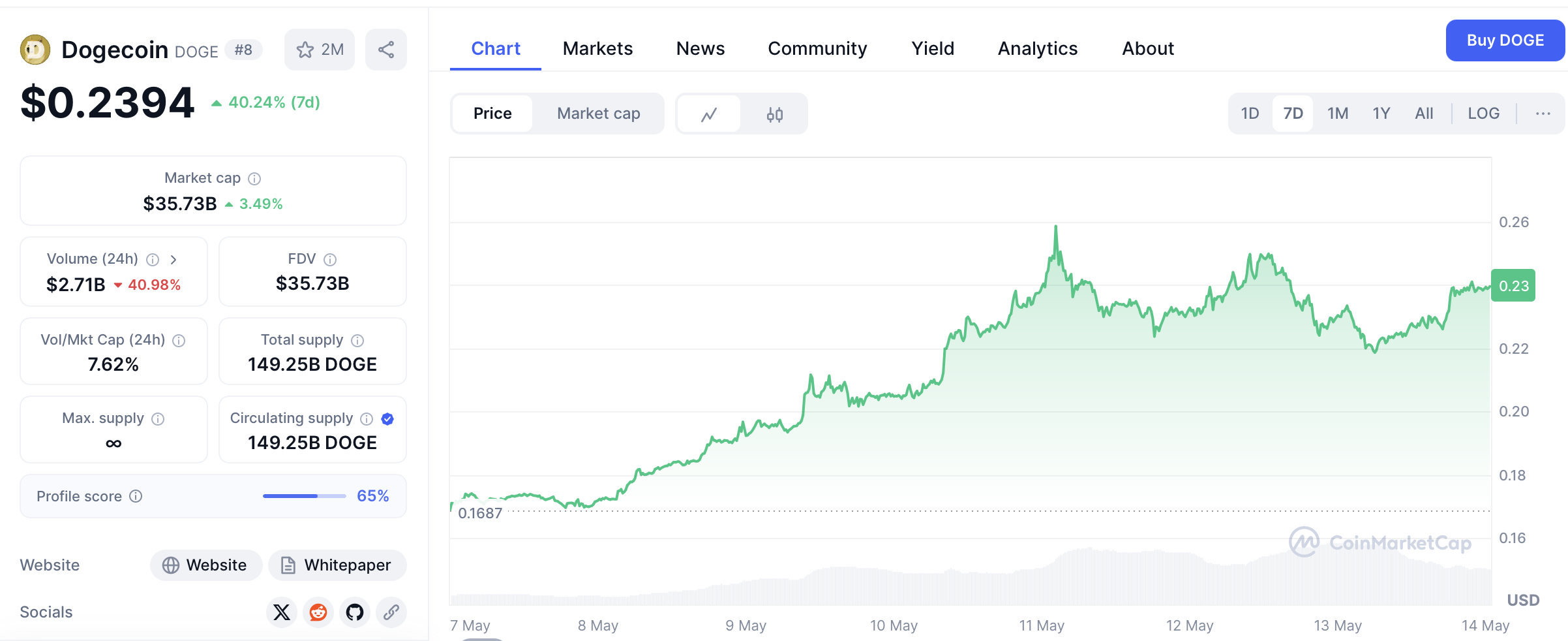Switch to the Markets tab
The height and width of the screenshot is (641, 1568).
coord(597,48)
